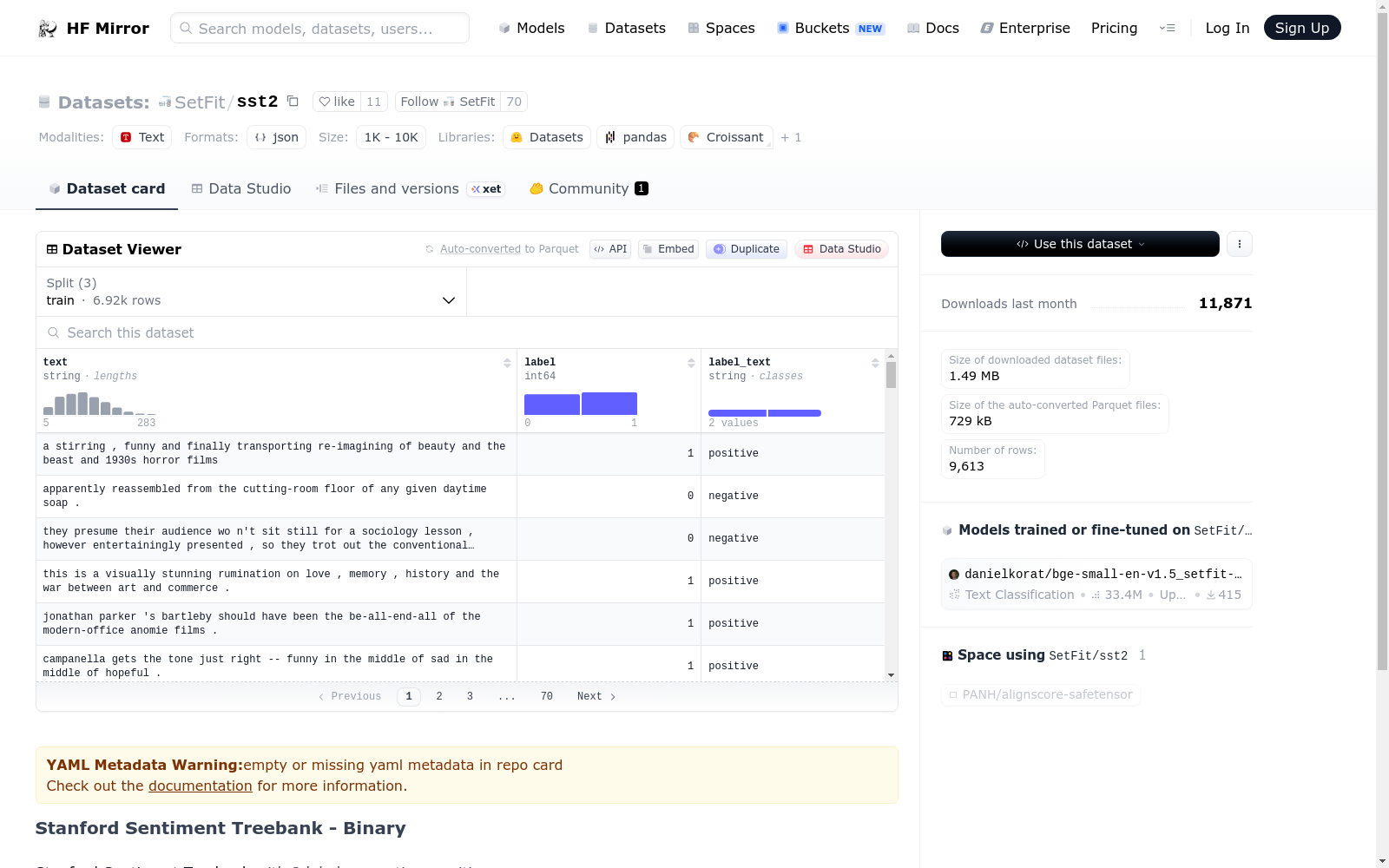Click the magnifier icon in the top search
1389x868 pixels.
[186, 28]
